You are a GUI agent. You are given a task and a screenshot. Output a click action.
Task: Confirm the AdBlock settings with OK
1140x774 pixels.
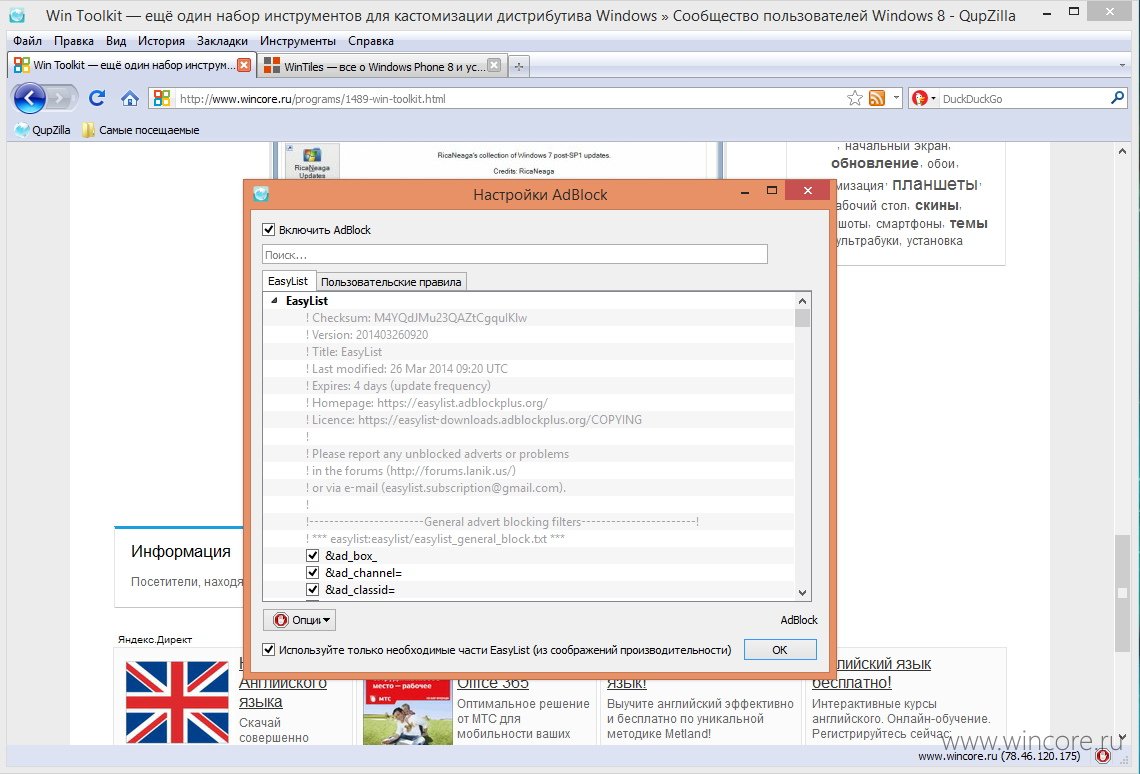tap(780, 650)
